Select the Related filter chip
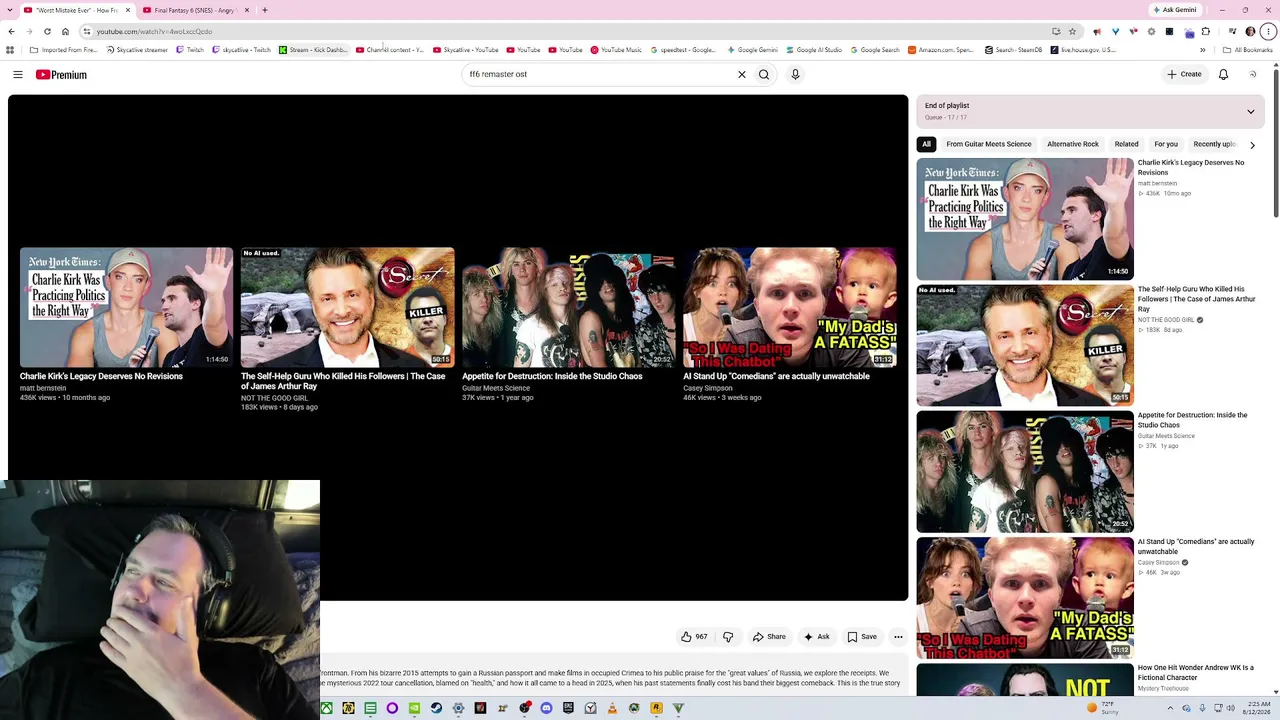The image size is (1280, 720). click(x=1126, y=144)
